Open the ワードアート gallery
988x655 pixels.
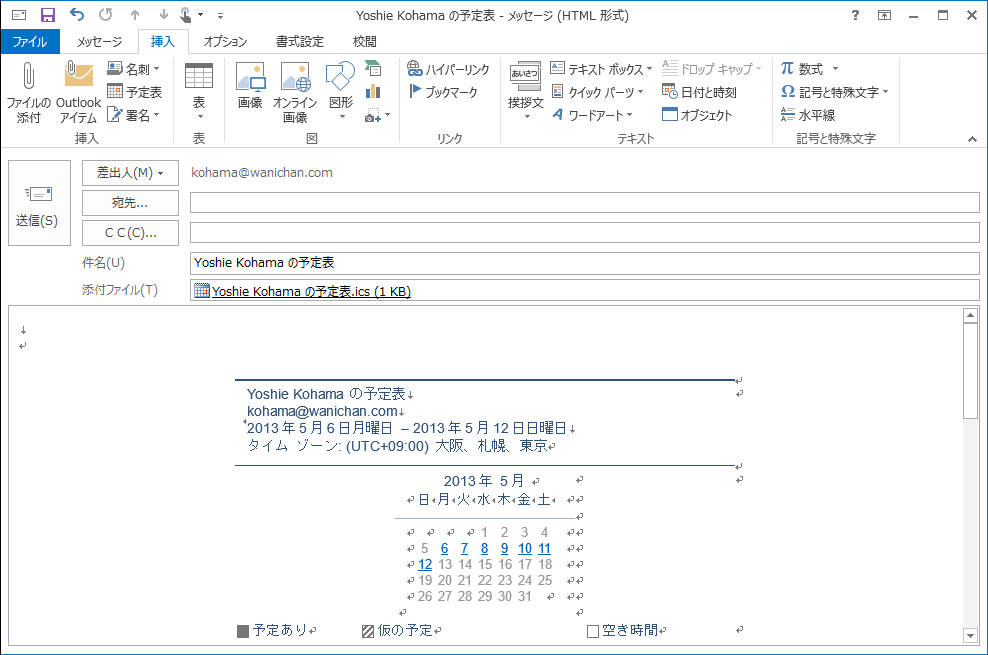(x=592, y=115)
